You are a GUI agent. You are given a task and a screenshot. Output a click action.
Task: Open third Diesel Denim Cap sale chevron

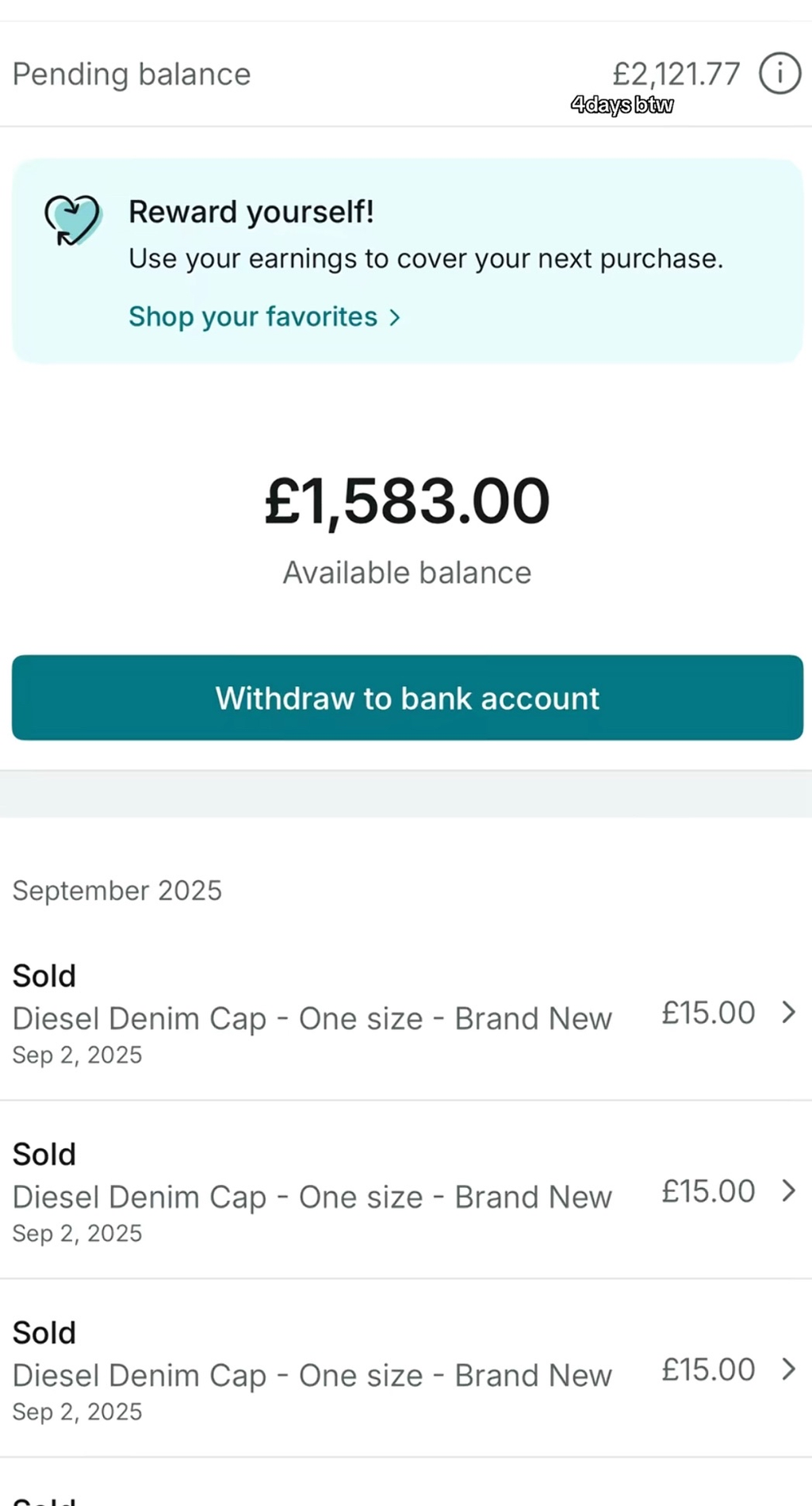click(788, 1369)
